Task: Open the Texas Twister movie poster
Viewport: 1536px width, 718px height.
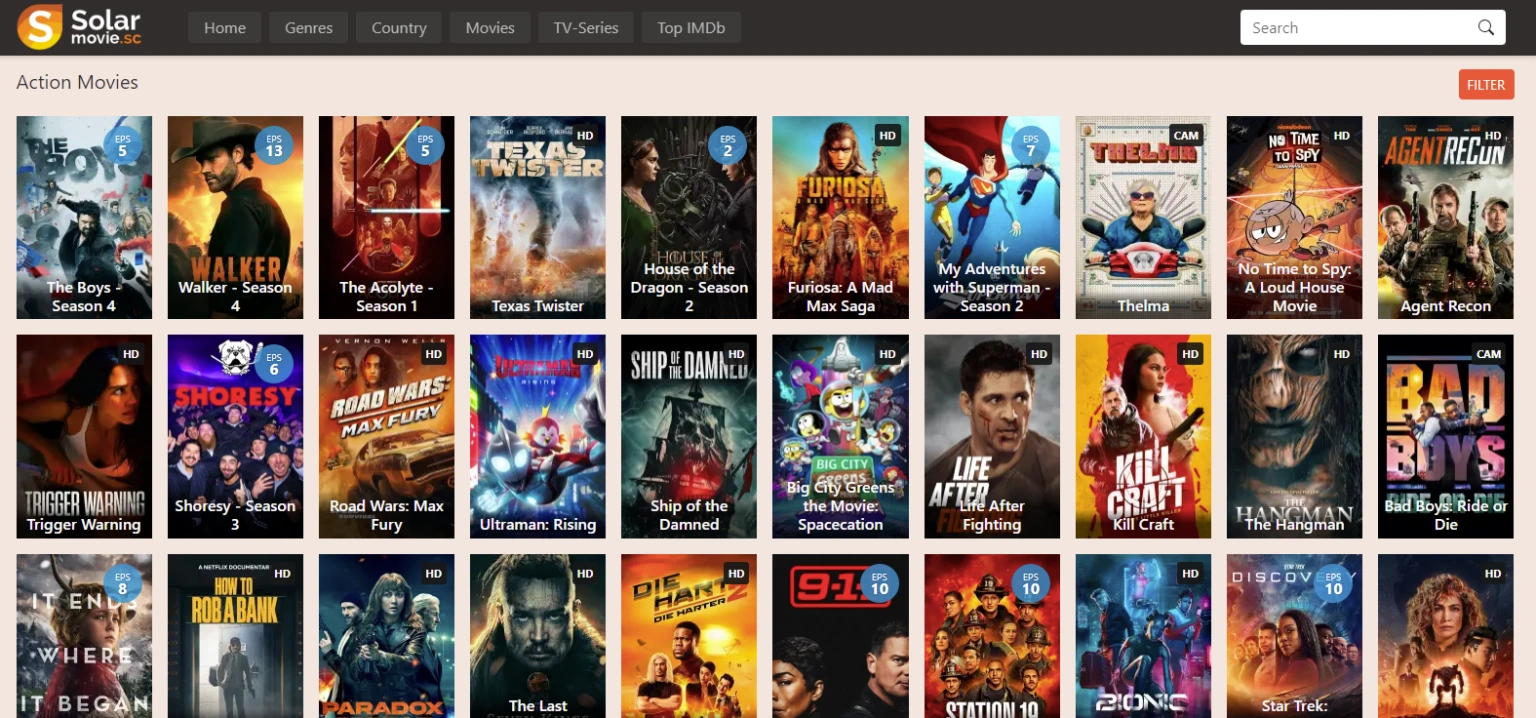Action: click(537, 217)
